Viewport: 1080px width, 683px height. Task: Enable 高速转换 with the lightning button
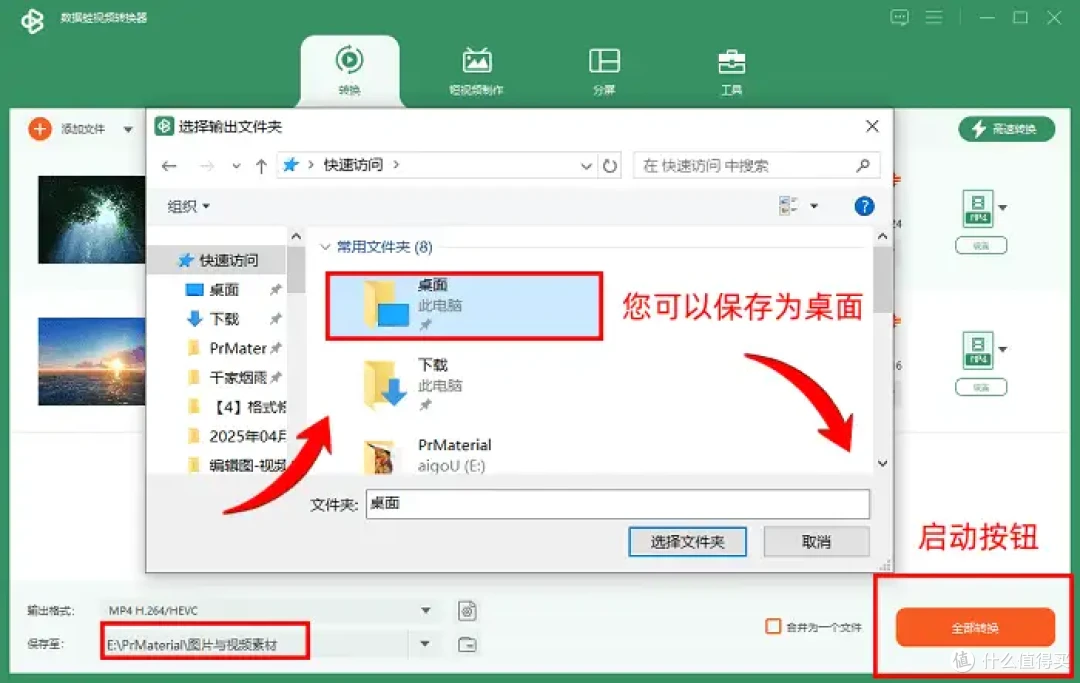coord(1006,129)
